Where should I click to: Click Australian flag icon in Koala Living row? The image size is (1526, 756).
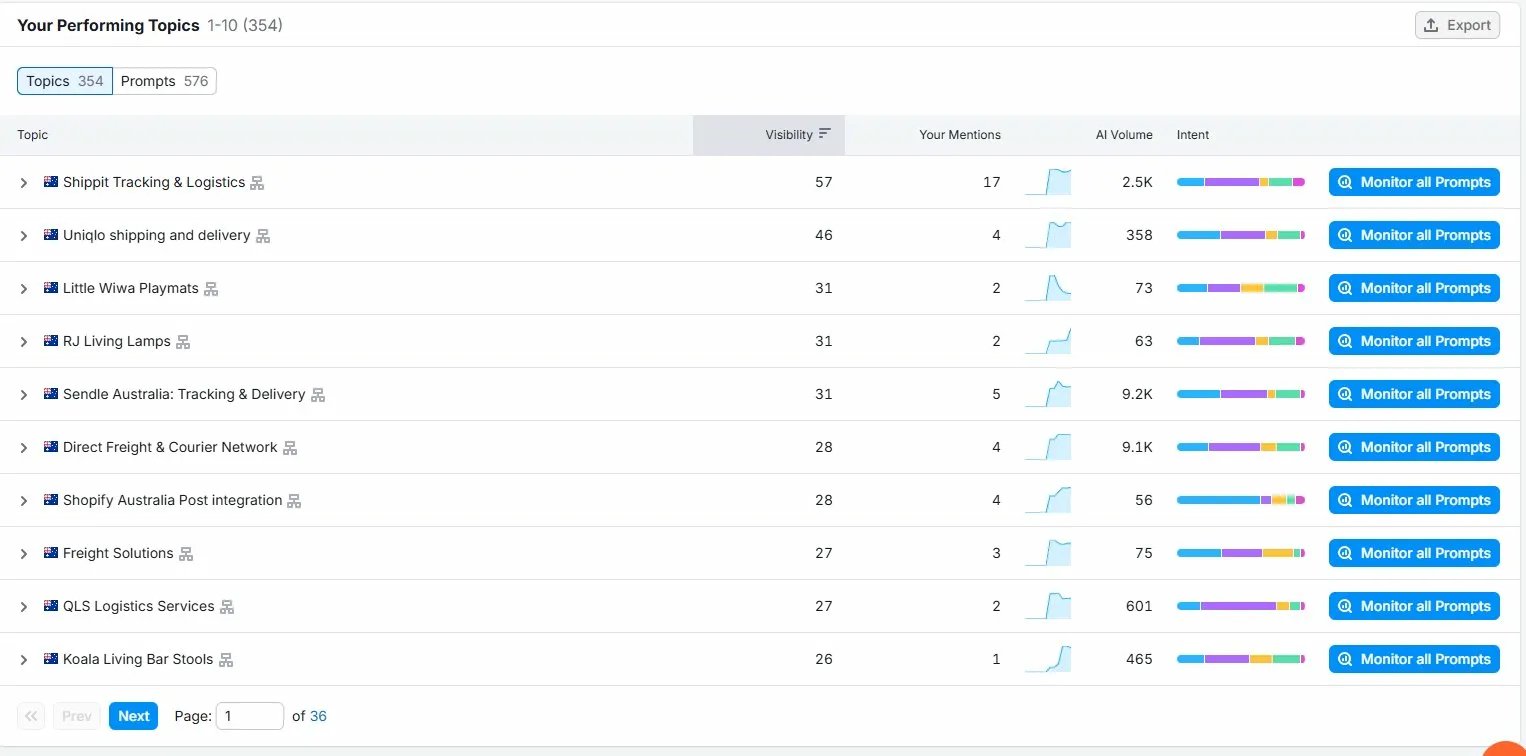[51, 659]
